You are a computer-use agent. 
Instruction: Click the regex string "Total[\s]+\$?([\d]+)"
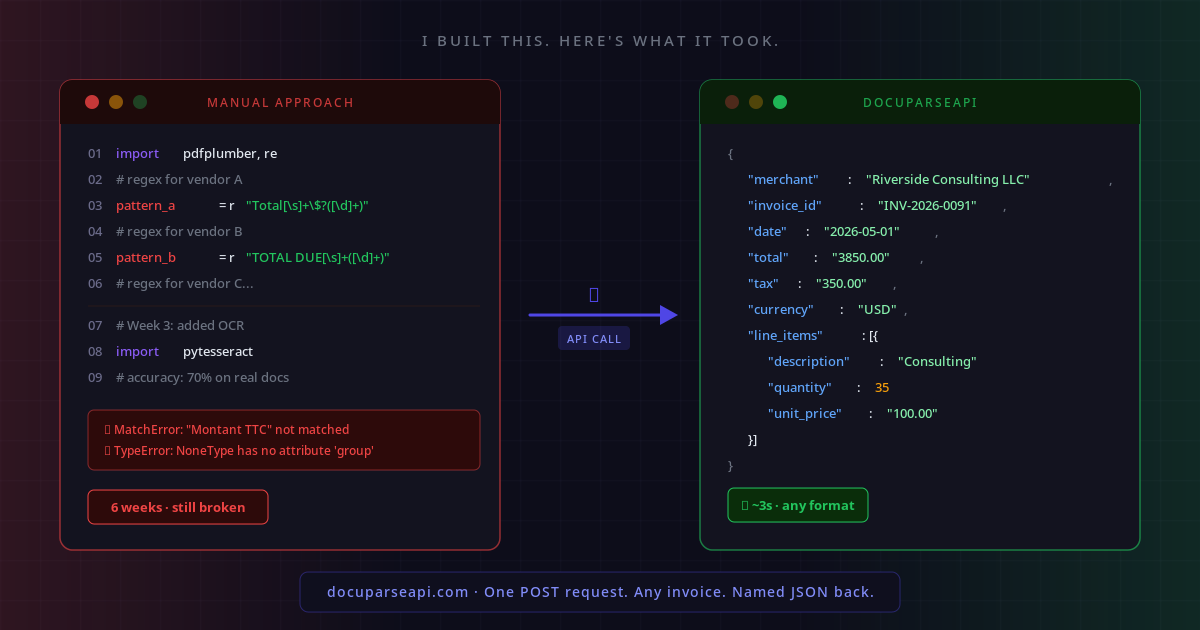click(307, 206)
